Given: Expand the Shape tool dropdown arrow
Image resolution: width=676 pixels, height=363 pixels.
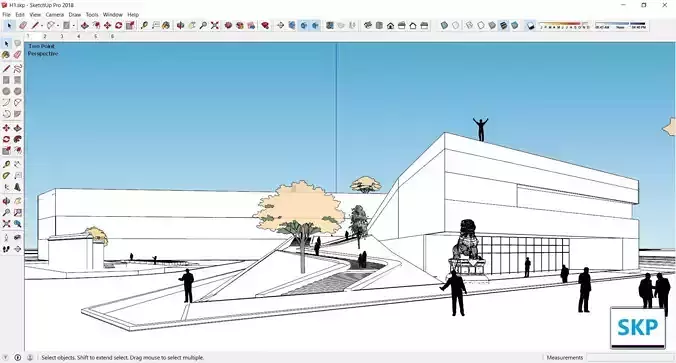Looking at the screenshot, I should [74, 25].
